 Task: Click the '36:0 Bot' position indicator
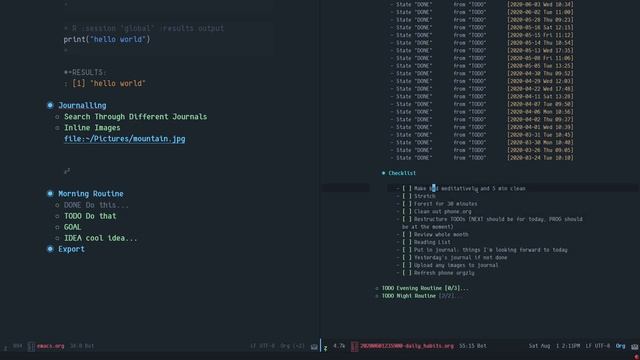[x=82, y=346]
